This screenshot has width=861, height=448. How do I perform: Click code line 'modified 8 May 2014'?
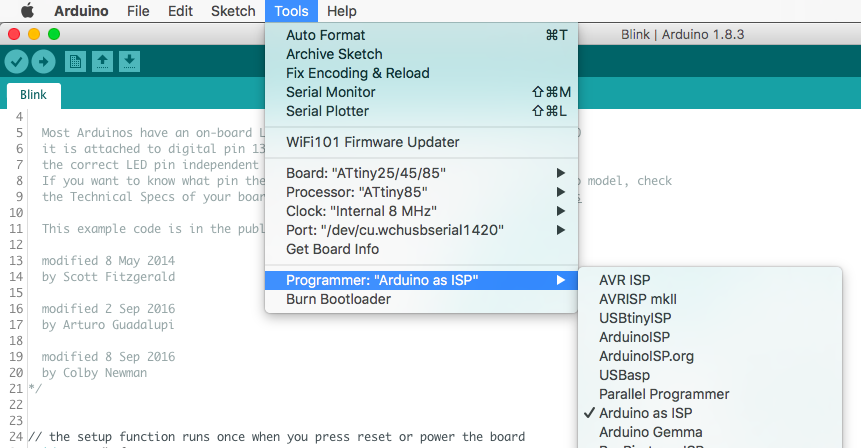108,261
